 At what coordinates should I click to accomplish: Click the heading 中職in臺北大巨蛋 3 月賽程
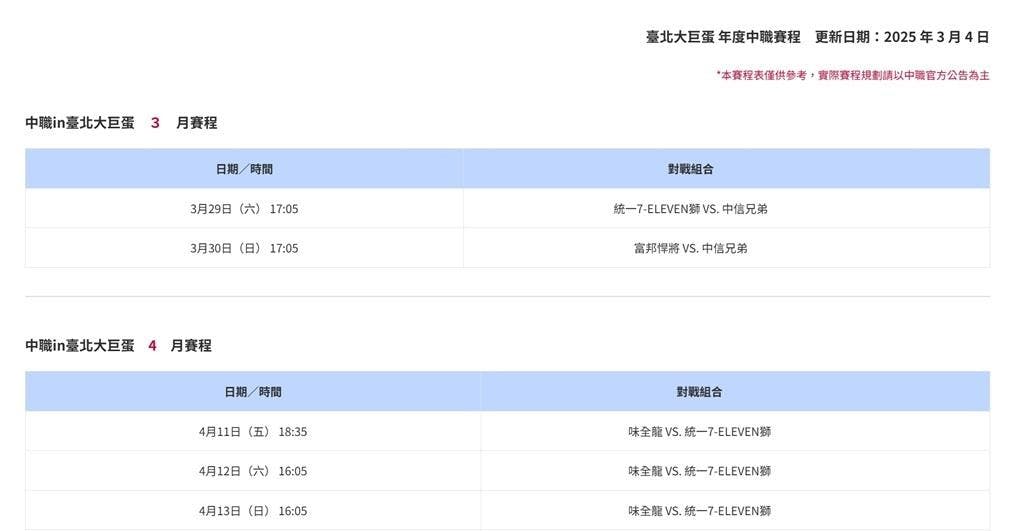pyautogui.click(x=121, y=123)
